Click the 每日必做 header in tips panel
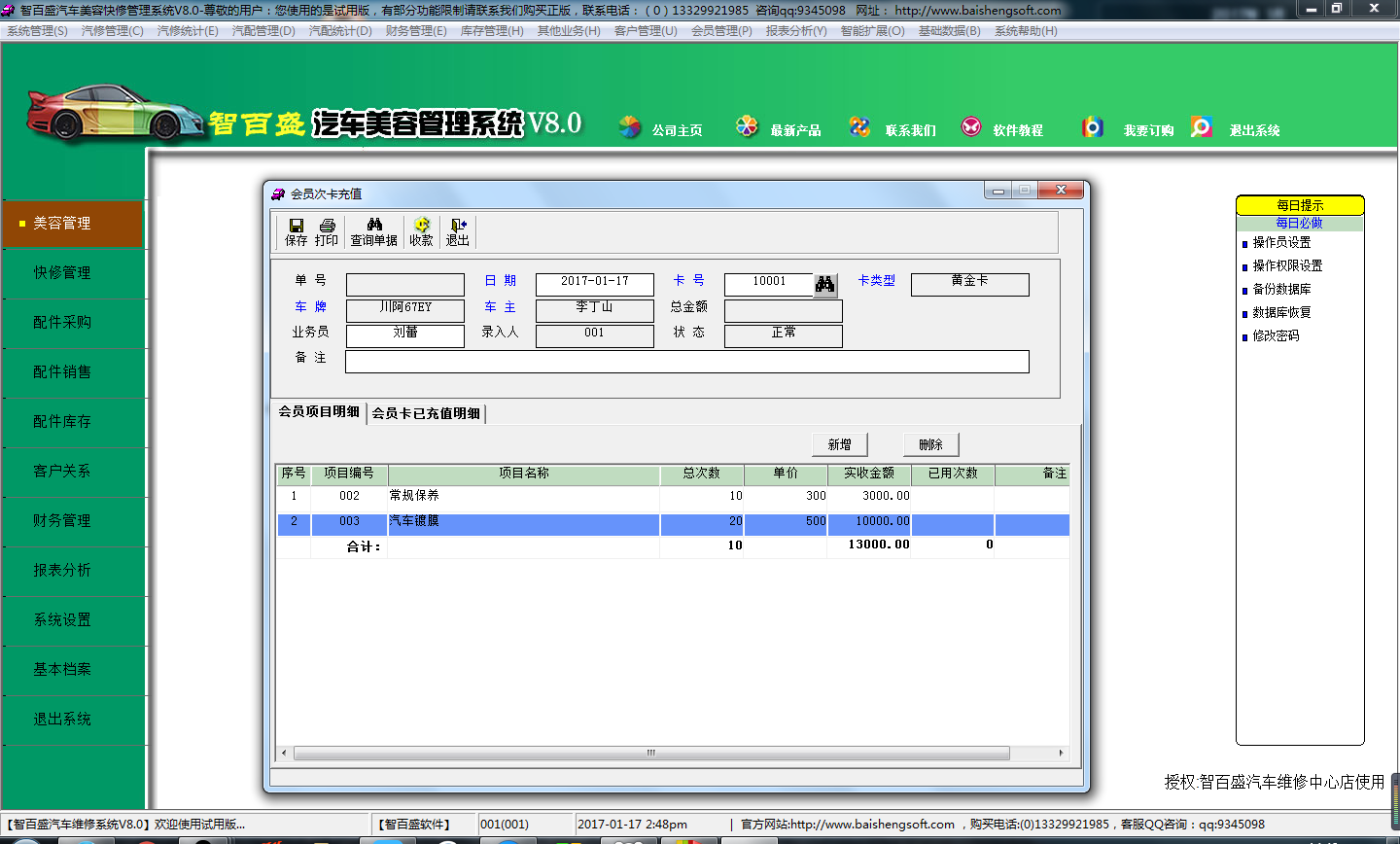1400x844 pixels. 1300,224
